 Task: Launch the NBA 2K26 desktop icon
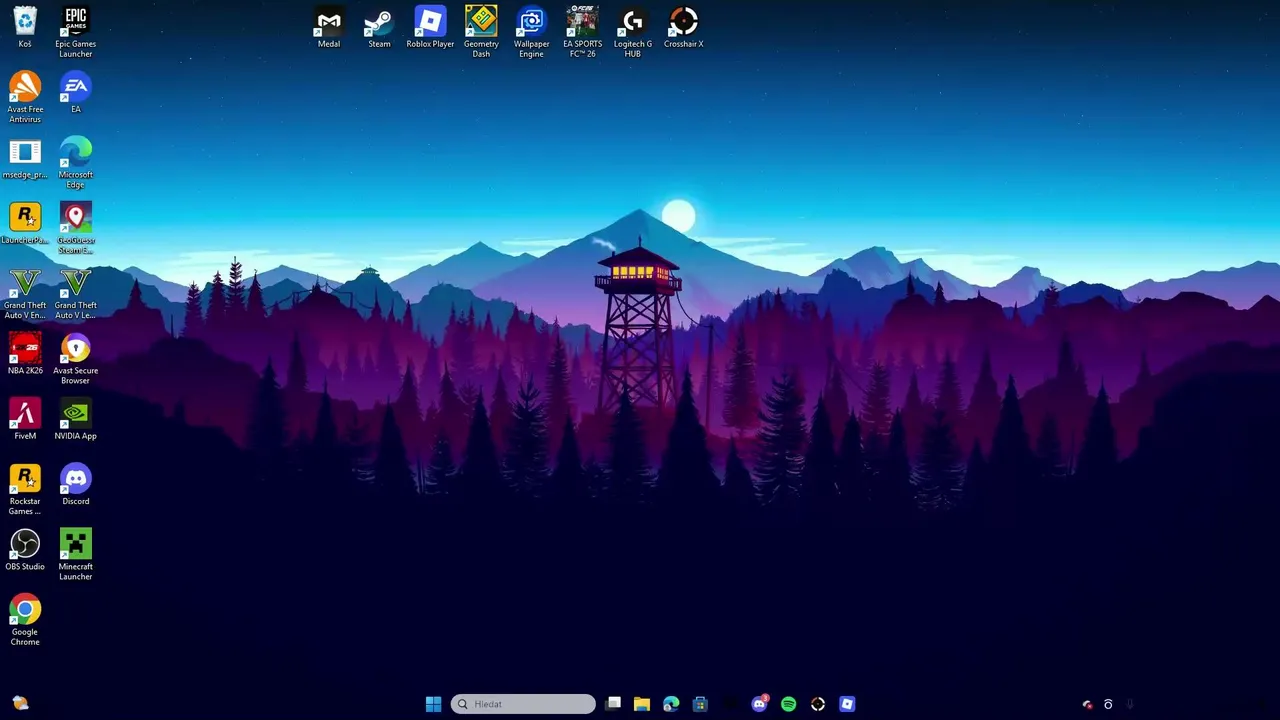coord(25,355)
